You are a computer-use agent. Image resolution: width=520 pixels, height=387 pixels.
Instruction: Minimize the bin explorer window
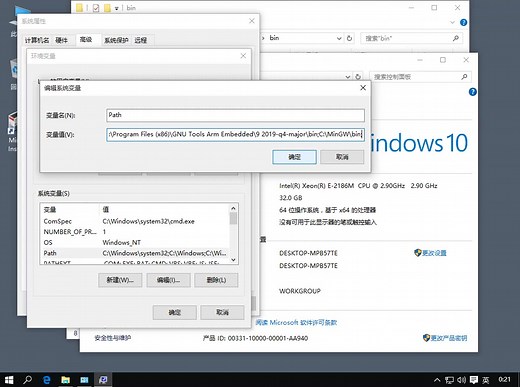(x=411, y=7)
